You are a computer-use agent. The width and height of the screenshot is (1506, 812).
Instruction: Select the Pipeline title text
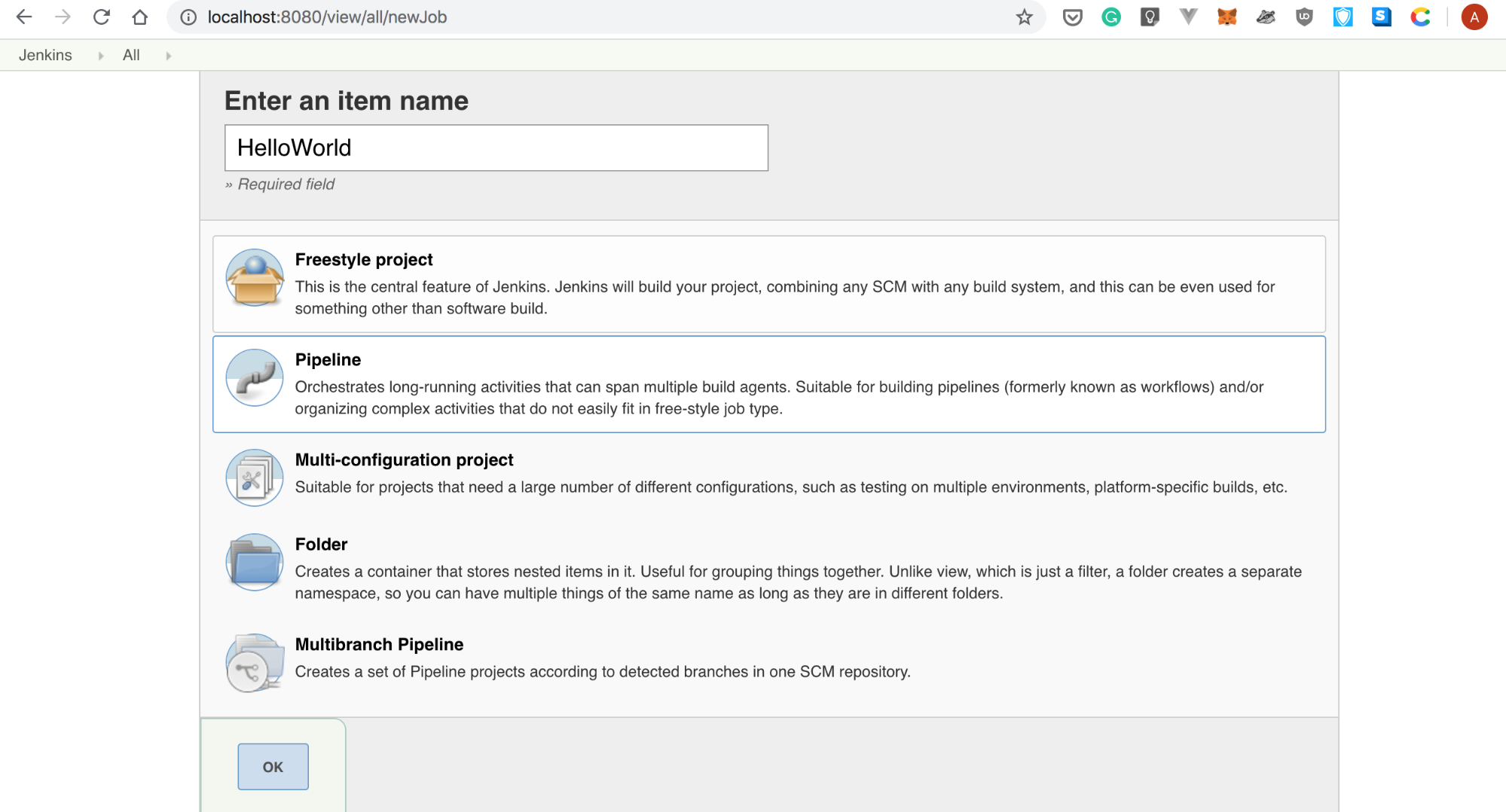[328, 360]
